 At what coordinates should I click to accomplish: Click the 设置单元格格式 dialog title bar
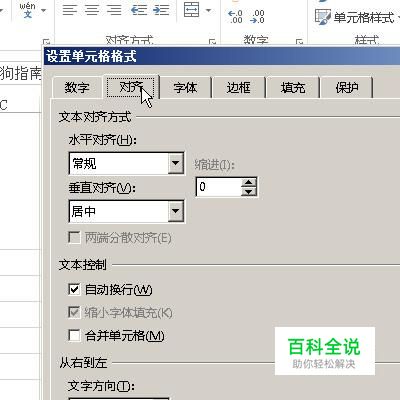tap(222, 56)
